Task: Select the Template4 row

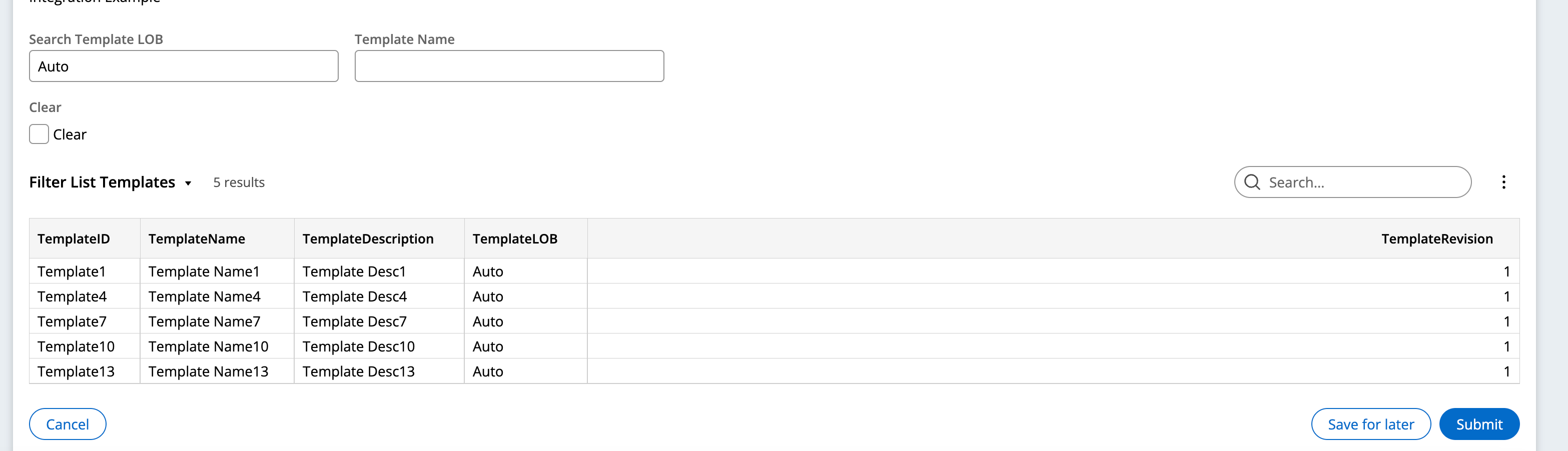Action: (71, 296)
